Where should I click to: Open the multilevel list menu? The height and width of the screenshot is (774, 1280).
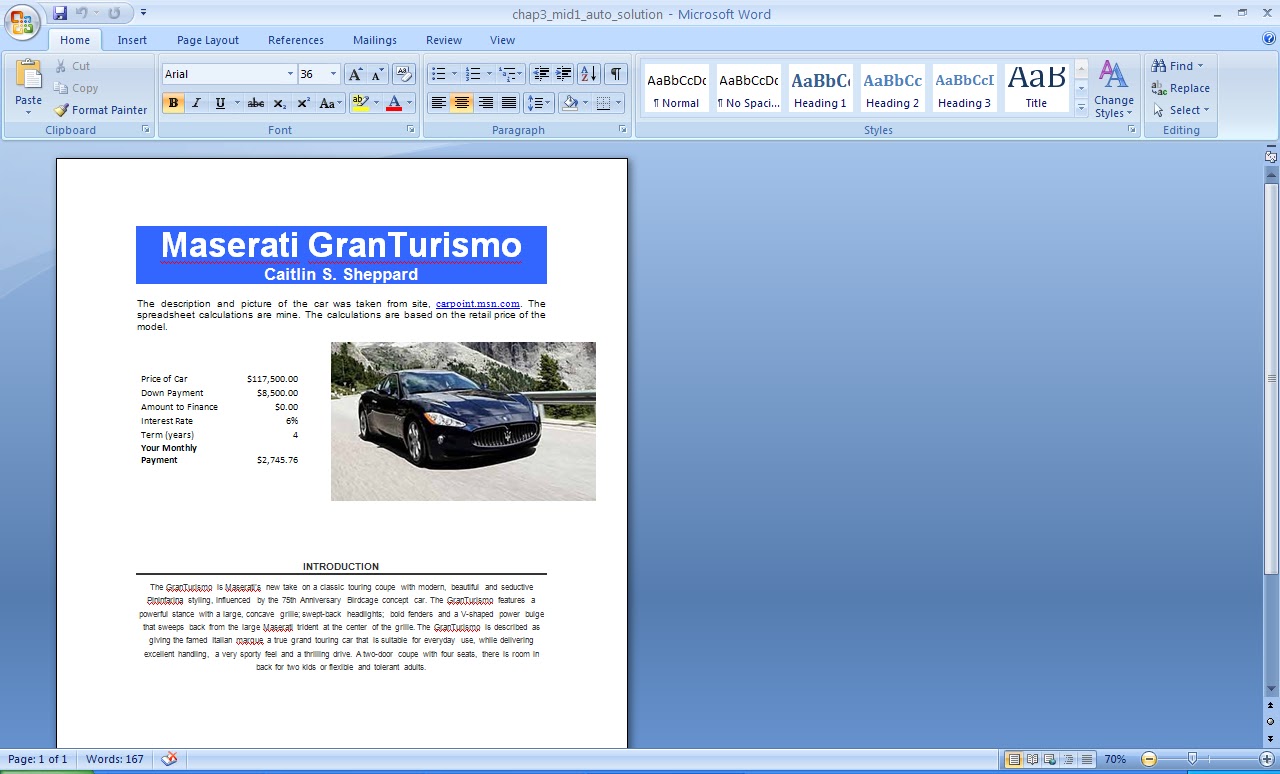click(510, 74)
